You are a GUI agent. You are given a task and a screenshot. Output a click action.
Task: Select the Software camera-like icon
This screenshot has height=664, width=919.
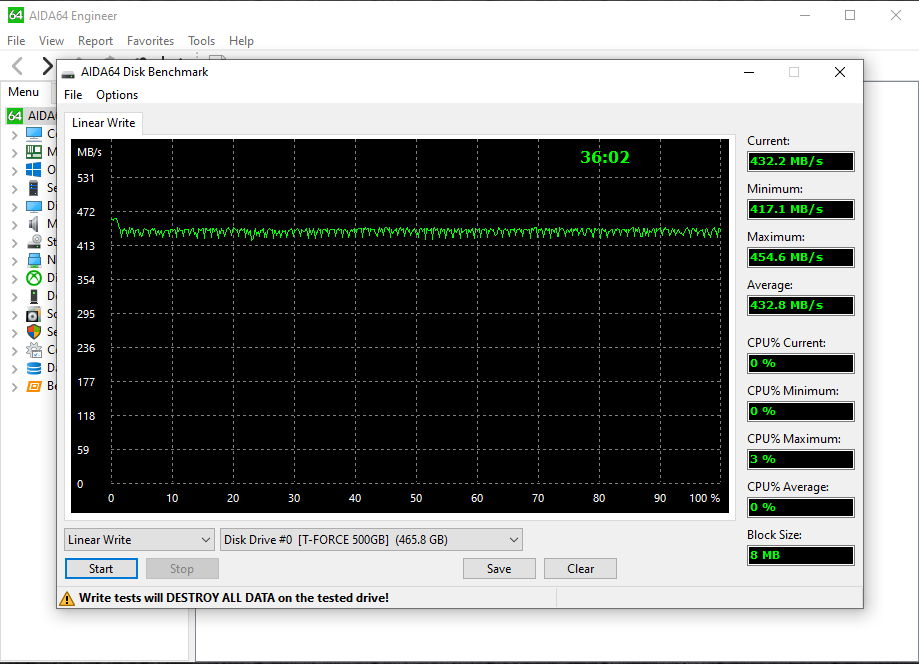coord(34,314)
